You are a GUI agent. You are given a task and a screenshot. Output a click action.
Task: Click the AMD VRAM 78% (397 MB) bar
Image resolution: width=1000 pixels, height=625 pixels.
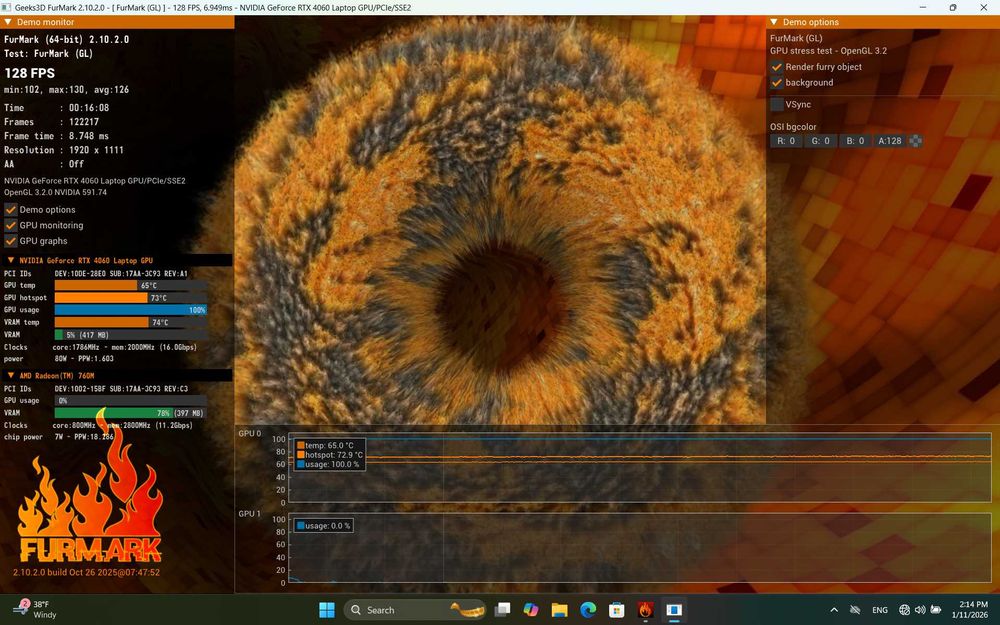pyautogui.click(x=131, y=413)
